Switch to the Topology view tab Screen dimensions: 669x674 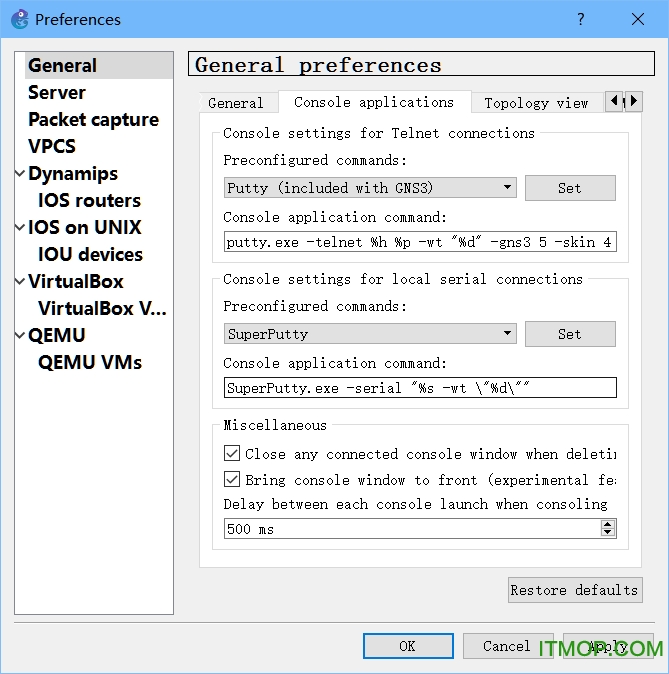coord(536,103)
